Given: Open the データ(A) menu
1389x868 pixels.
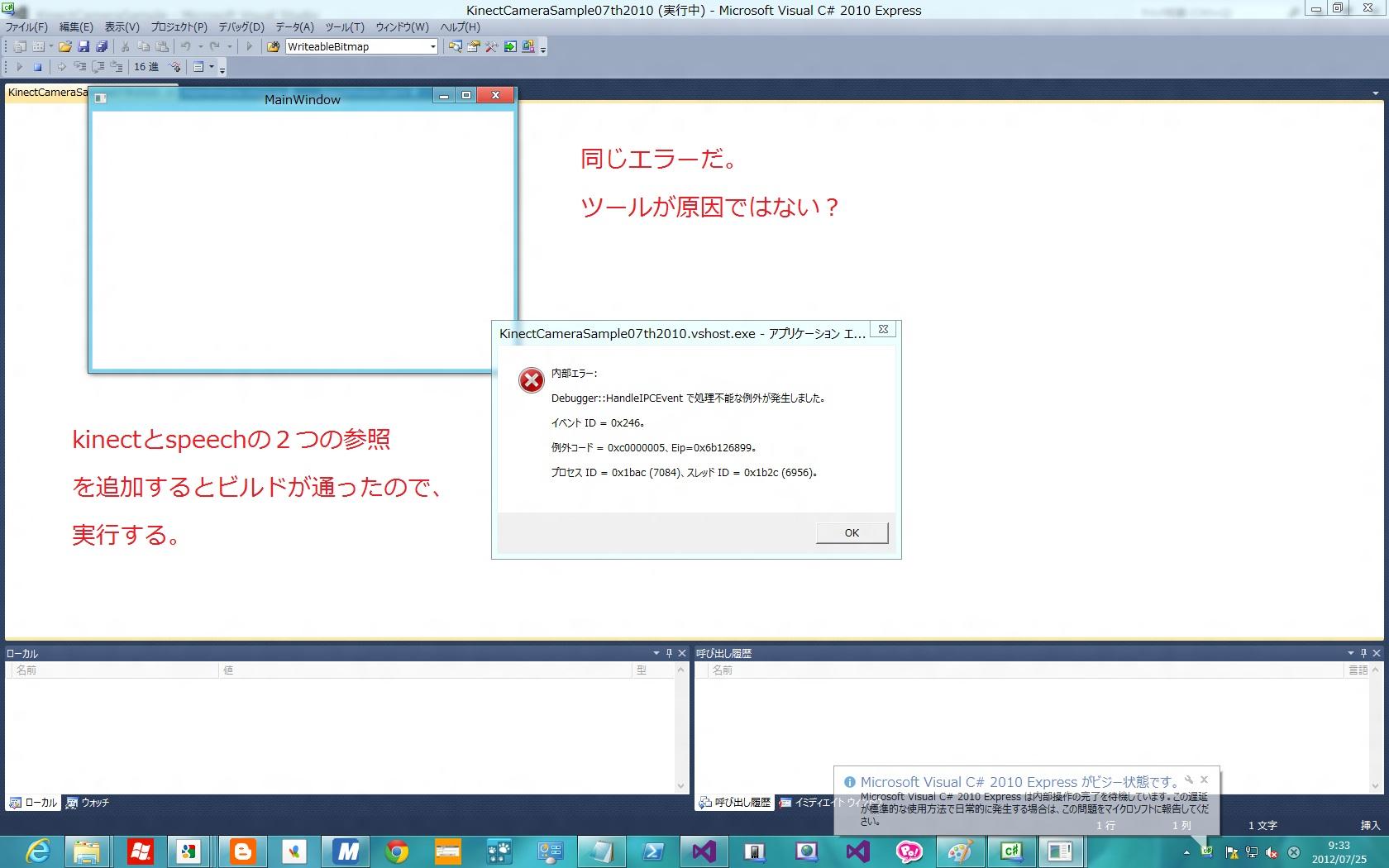Looking at the screenshot, I should coord(294,27).
